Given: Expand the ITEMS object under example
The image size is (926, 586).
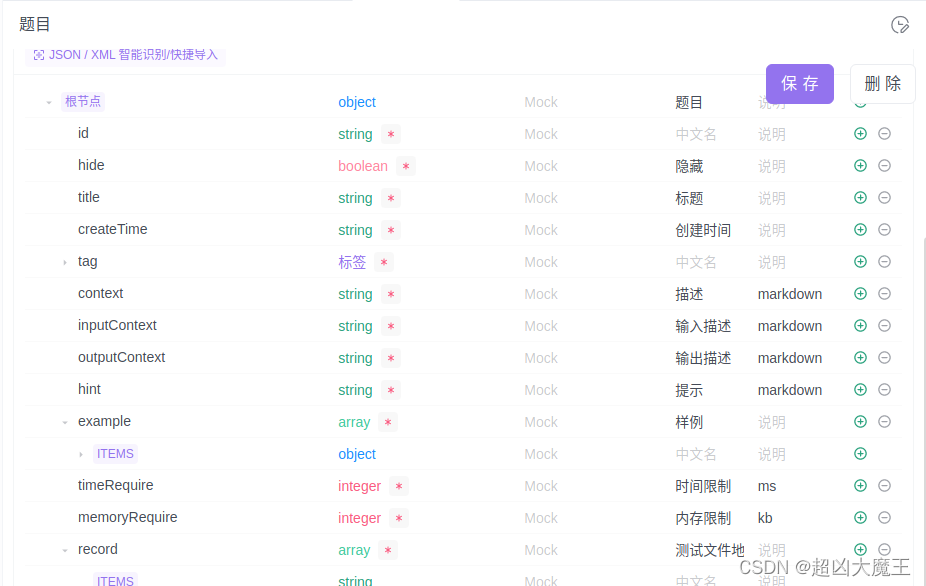Looking at the screenshot, I should pyautogui.click(x=81, y=454).
